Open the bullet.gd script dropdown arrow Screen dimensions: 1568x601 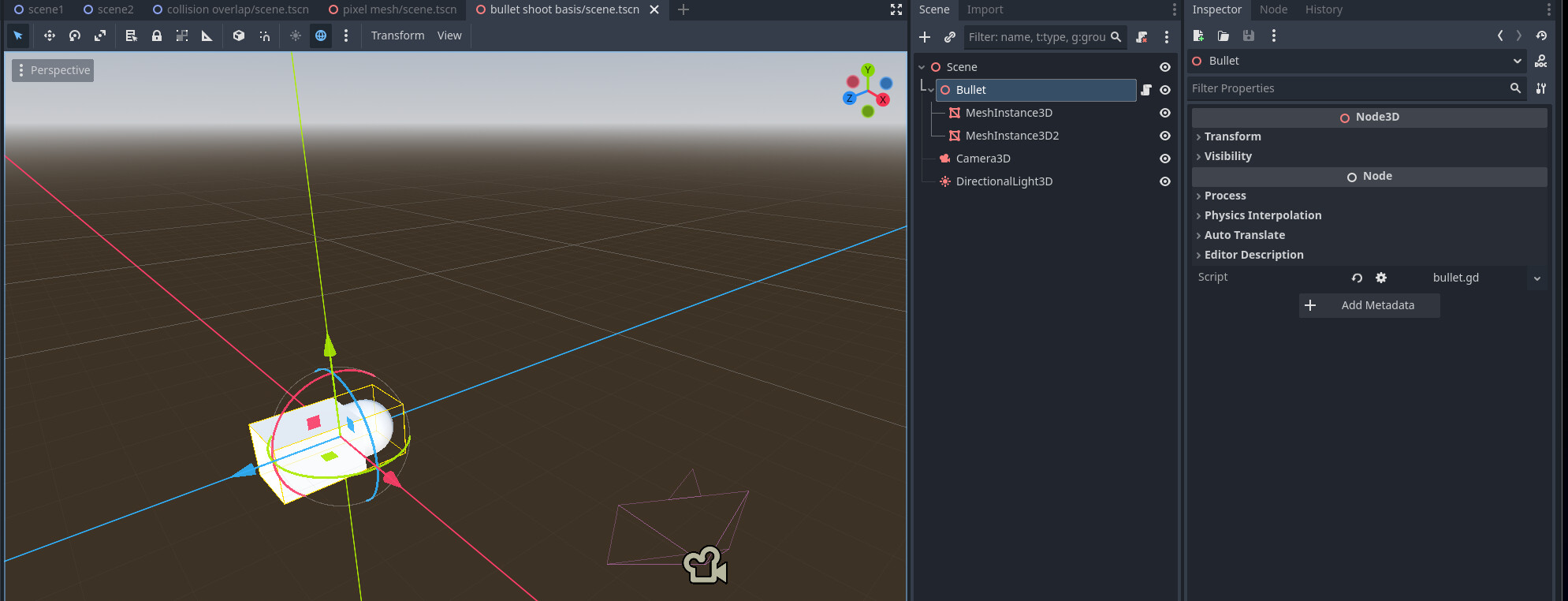pos(1537,278)
